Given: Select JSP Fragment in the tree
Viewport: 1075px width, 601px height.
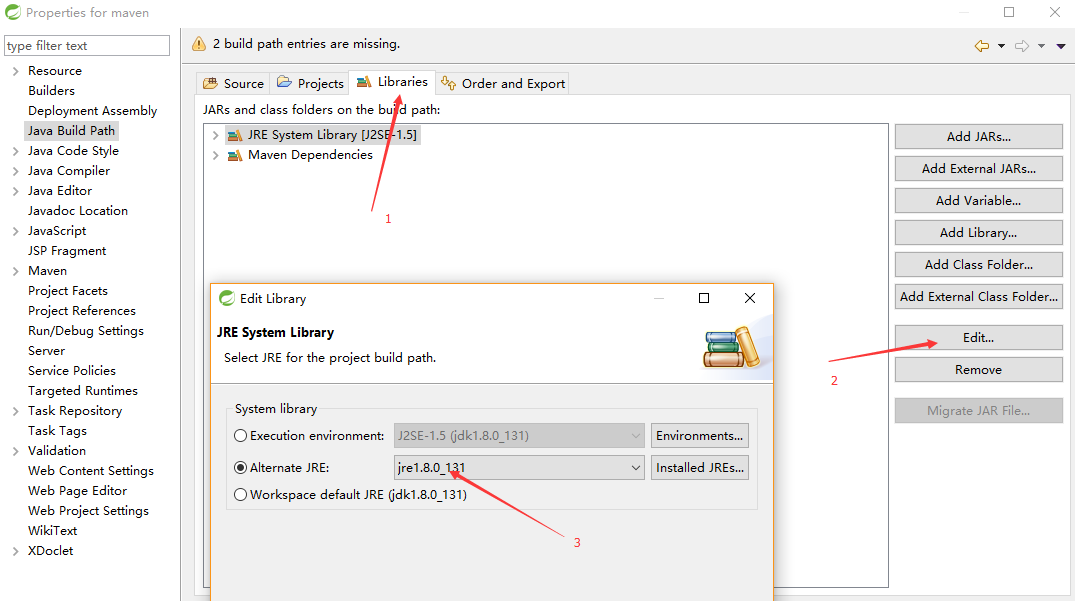Looking at the screenshot, I should (x=67, y=252).
